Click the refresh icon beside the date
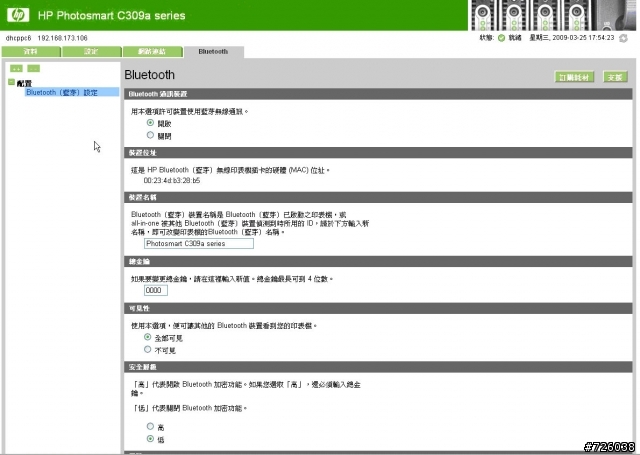Image resolution: width=640 pixels, height=455 pixels. (x=623, y=38)
